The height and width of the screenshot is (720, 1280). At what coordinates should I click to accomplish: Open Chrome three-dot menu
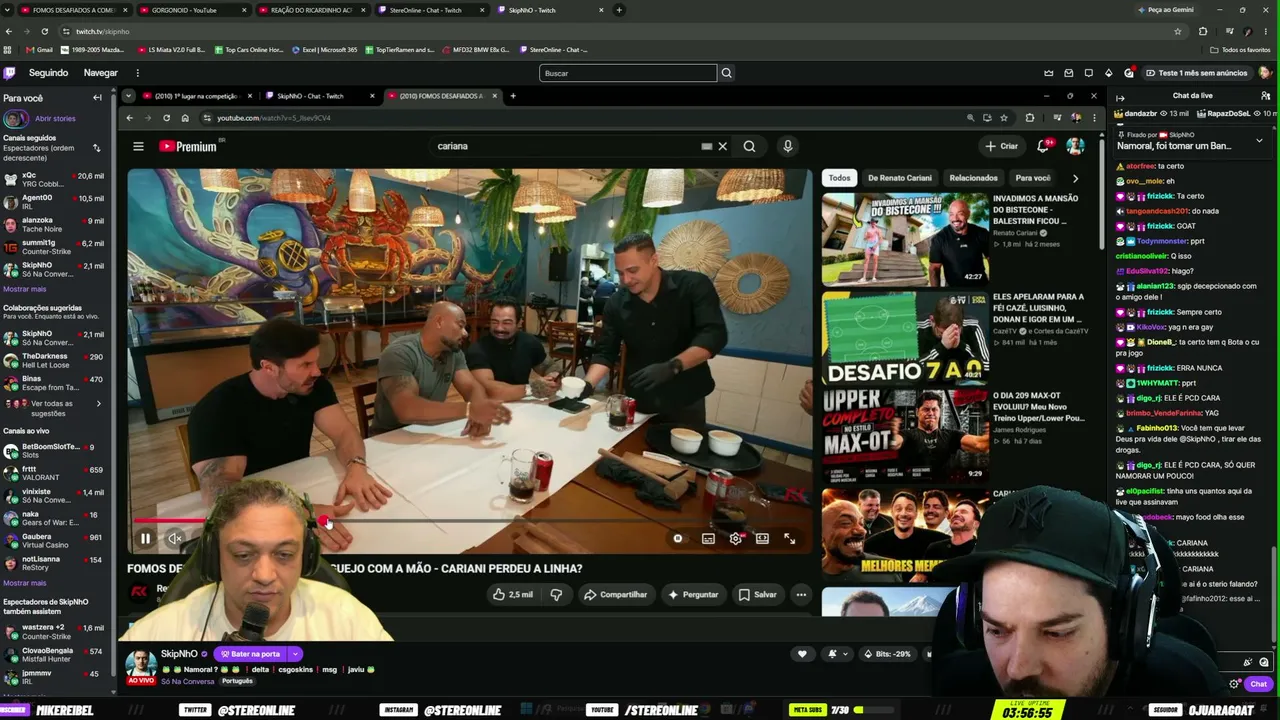1267,31
